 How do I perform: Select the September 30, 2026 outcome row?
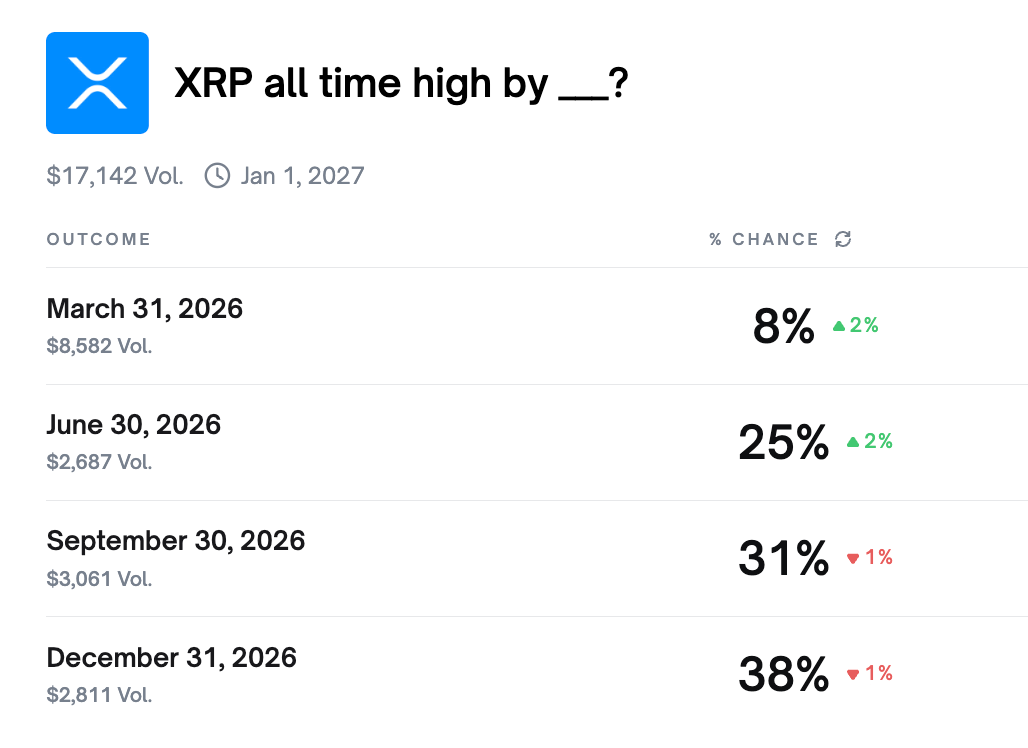point(176,541)
